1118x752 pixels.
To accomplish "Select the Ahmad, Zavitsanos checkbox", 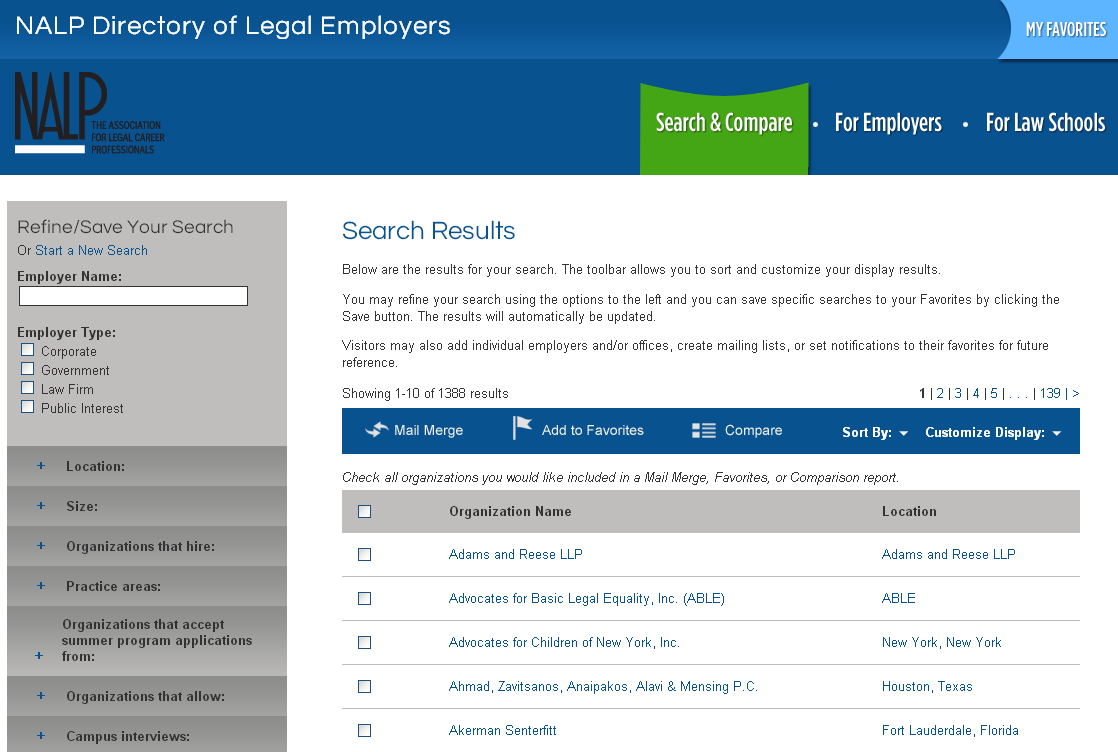I will pyautogui.click(x=364, y=686).
